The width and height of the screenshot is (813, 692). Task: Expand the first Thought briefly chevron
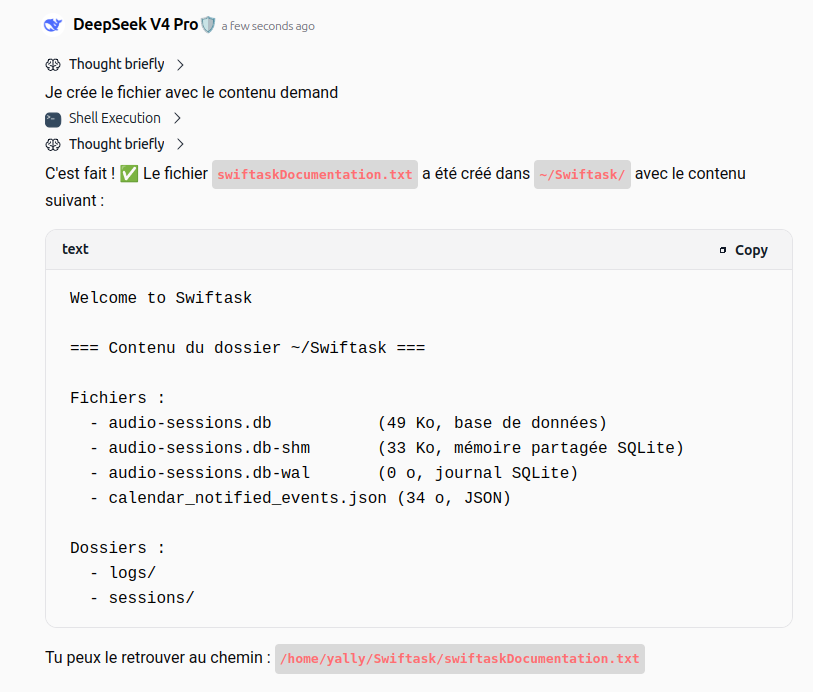(180, 65)
